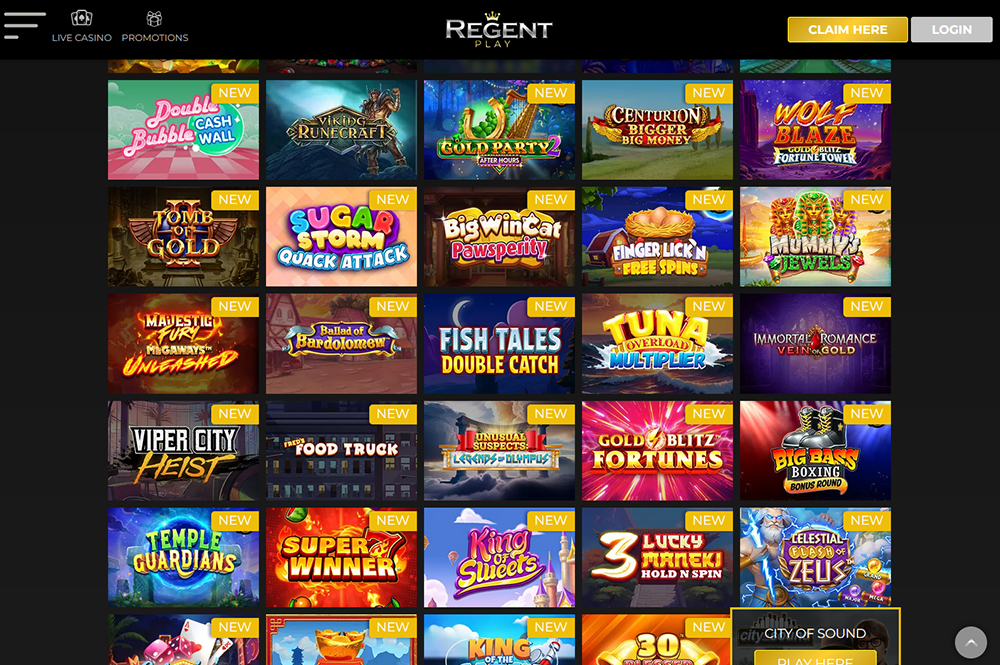Select the Tuna Overload Multiplier game

tap(658, 344)
